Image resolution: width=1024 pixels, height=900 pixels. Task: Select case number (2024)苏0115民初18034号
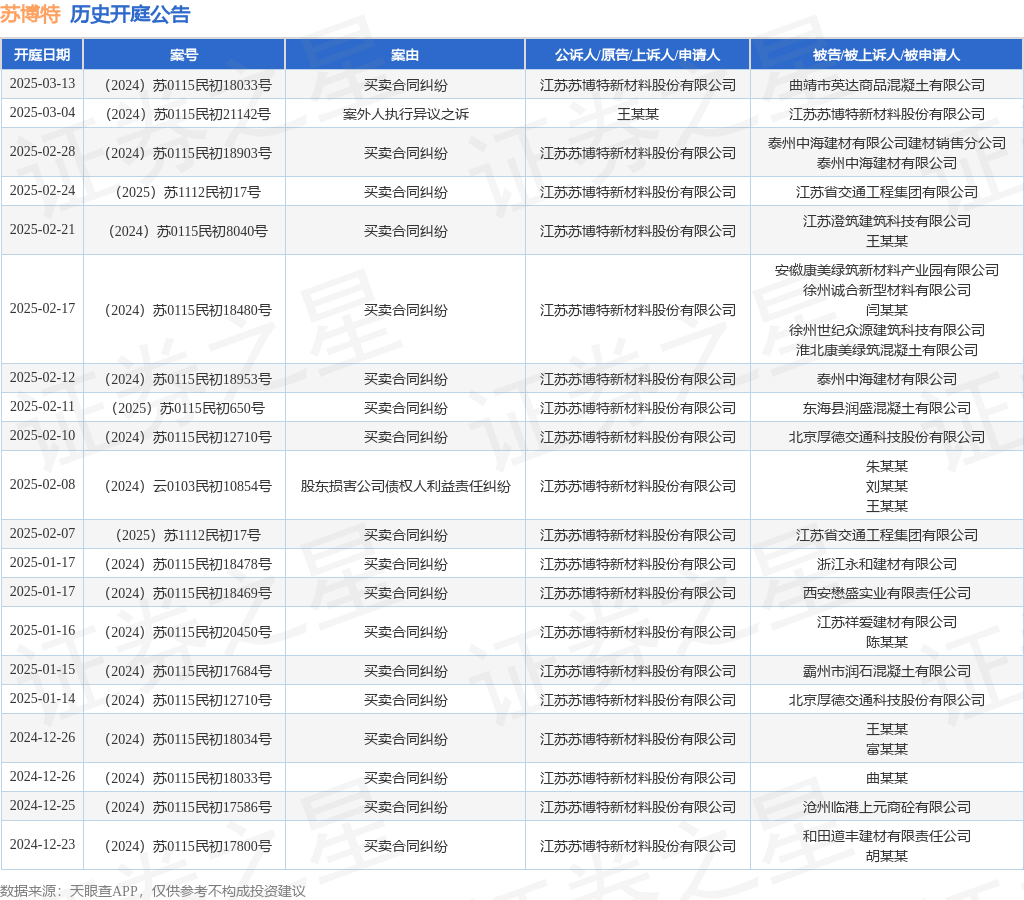pos(188,739)
